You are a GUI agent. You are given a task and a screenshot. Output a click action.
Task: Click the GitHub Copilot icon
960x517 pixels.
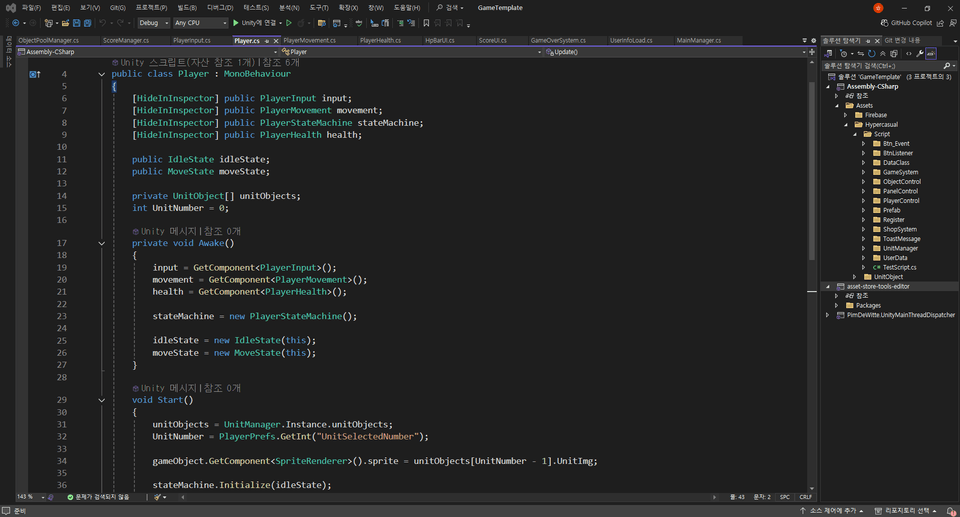point(906,23)
